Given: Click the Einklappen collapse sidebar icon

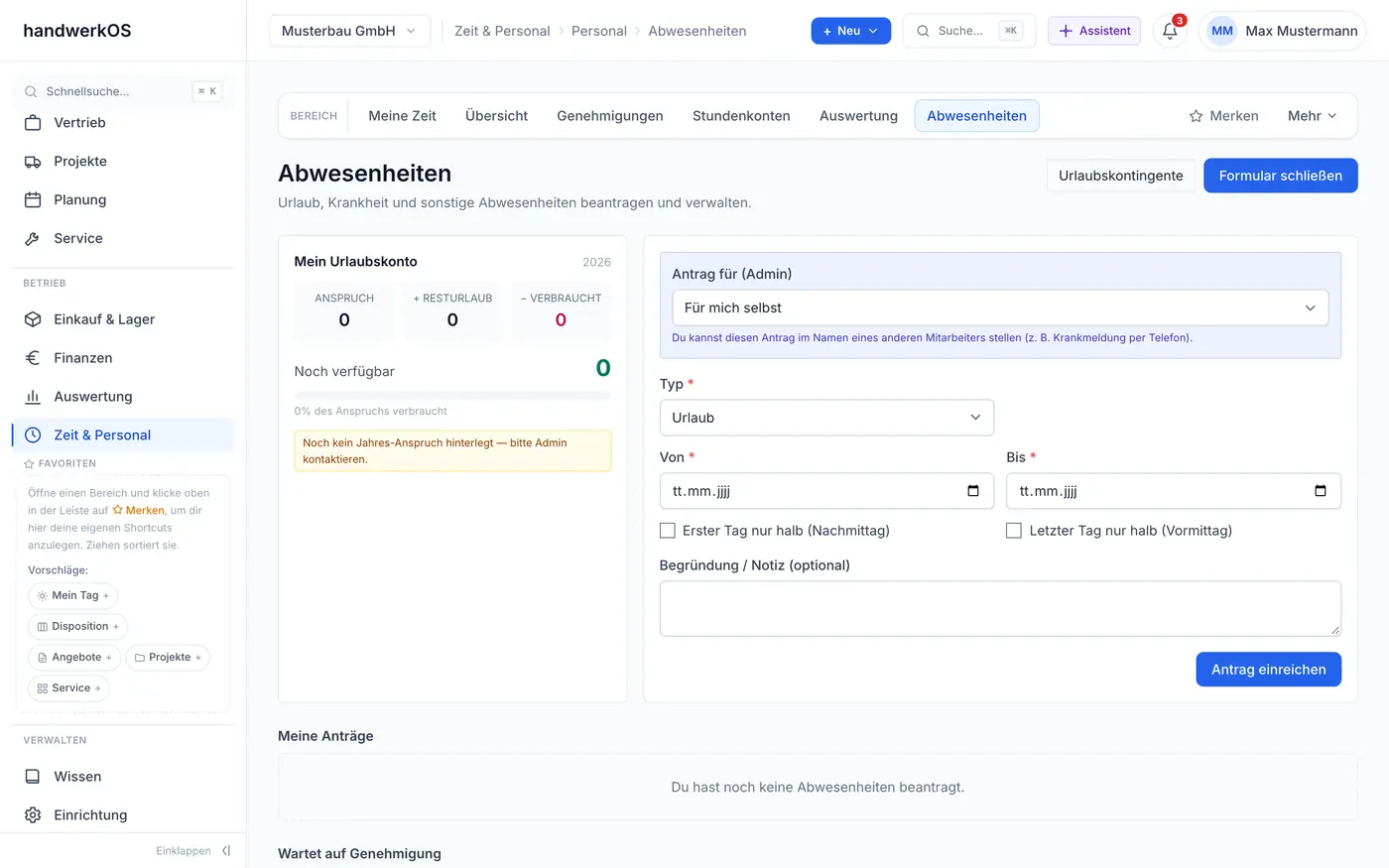Looking at the screenshot, I should pos(226,851).
